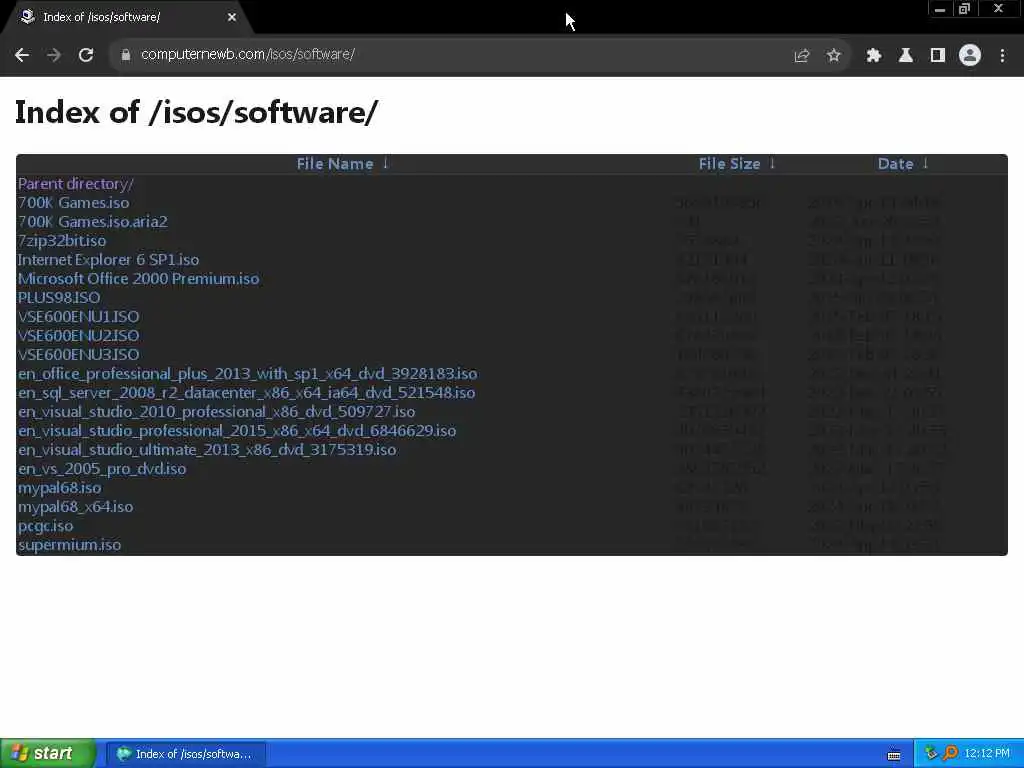
Task: Sort by File Name column header
Action: coord(335,164)
